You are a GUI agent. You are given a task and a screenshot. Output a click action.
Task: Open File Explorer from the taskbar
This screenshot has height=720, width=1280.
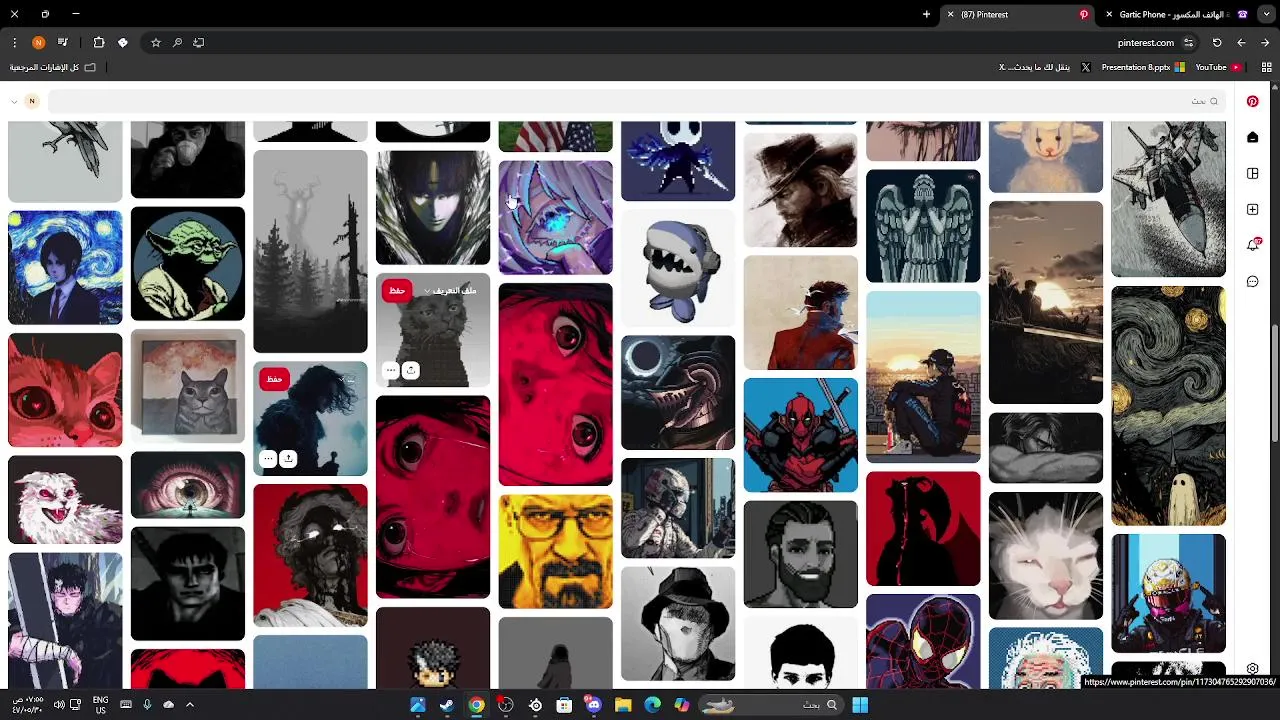pos(623,705)
